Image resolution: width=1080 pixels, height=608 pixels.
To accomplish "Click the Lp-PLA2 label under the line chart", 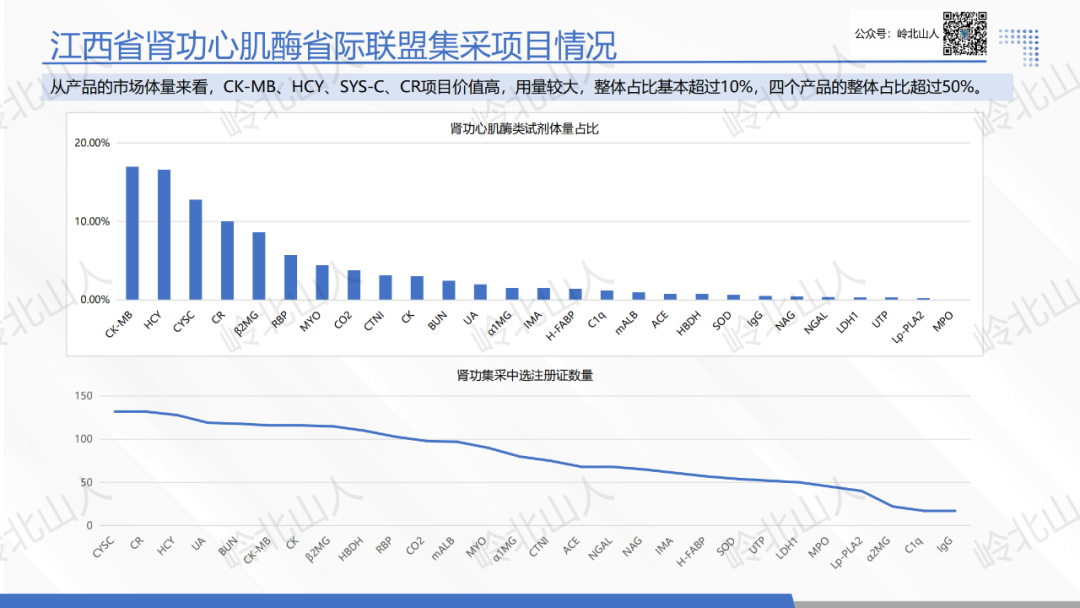I will tap(847, 552).
